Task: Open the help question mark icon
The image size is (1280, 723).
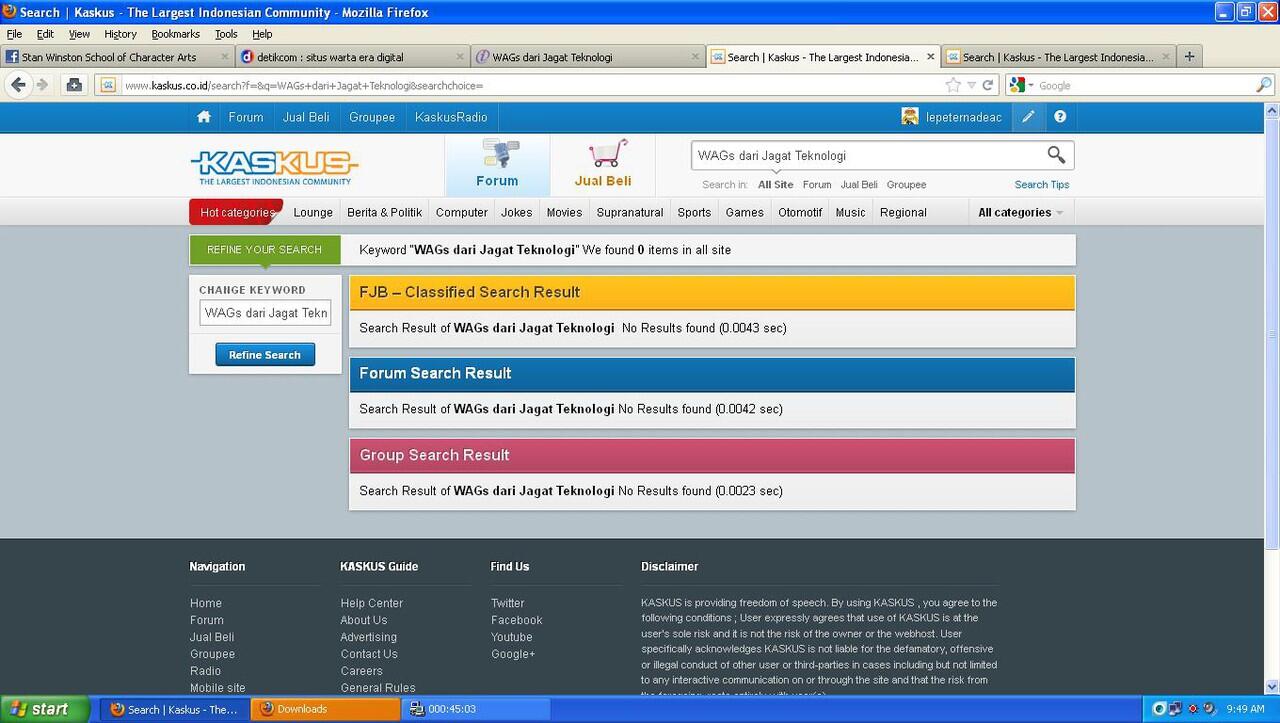Action: (x=1060, y=117)
